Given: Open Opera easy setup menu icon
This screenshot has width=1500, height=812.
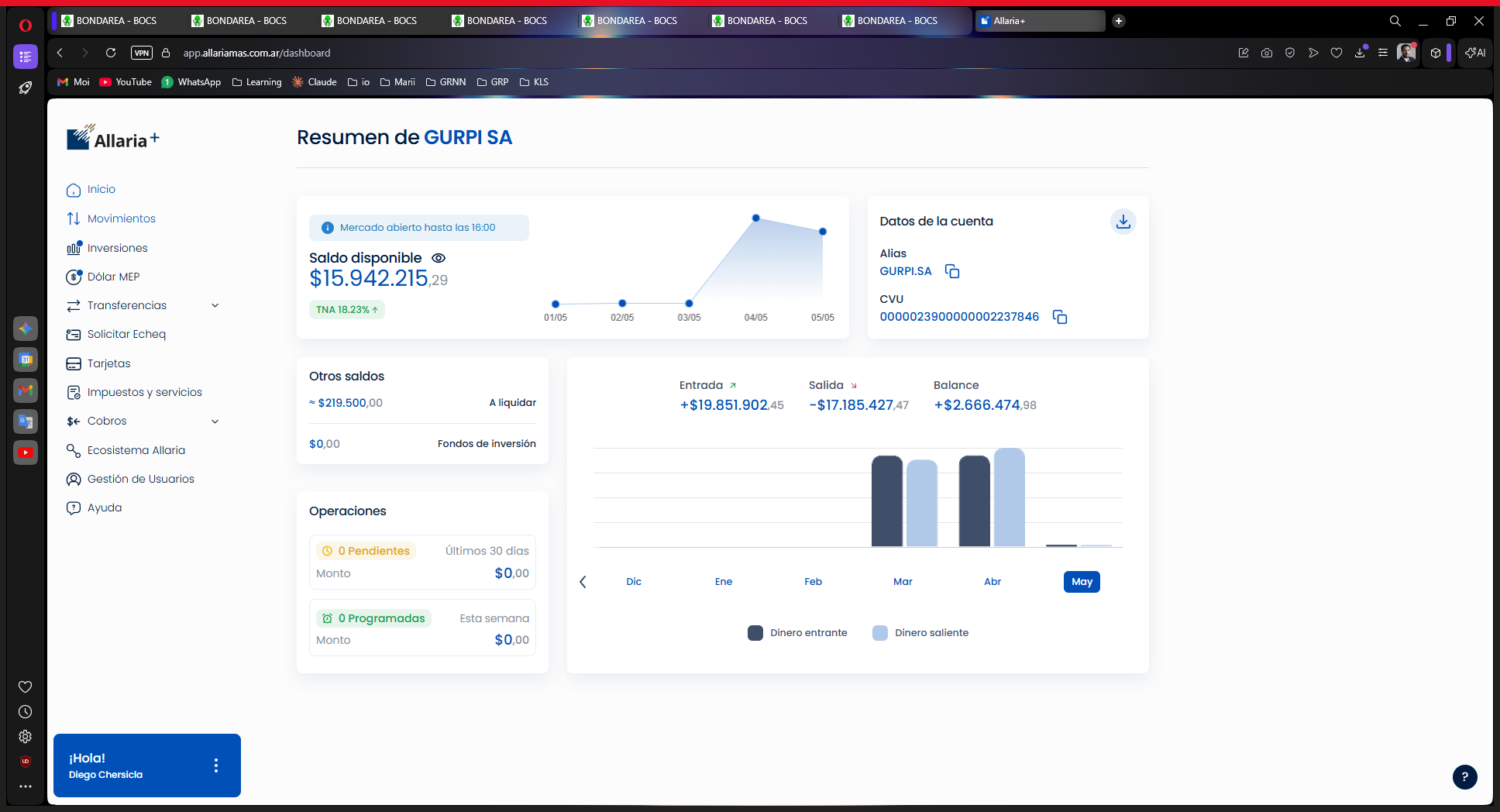Looking at the screenshot, I should click(x=1383, y=53).
